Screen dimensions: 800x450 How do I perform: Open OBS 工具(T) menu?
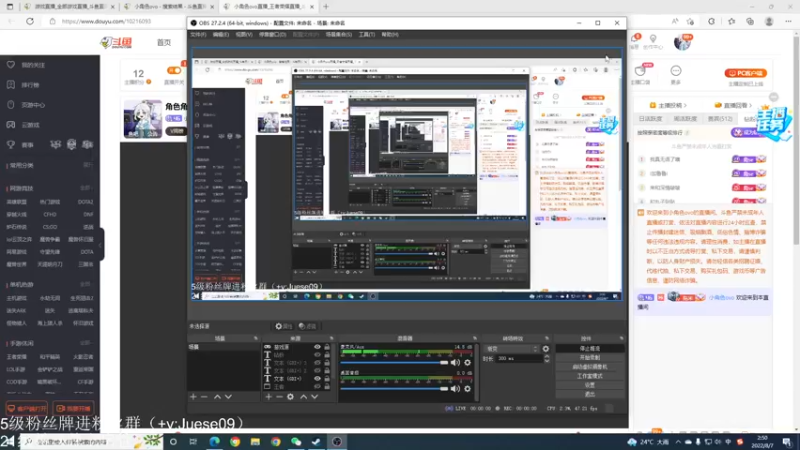pyautogui.click(x=366, y=35)
